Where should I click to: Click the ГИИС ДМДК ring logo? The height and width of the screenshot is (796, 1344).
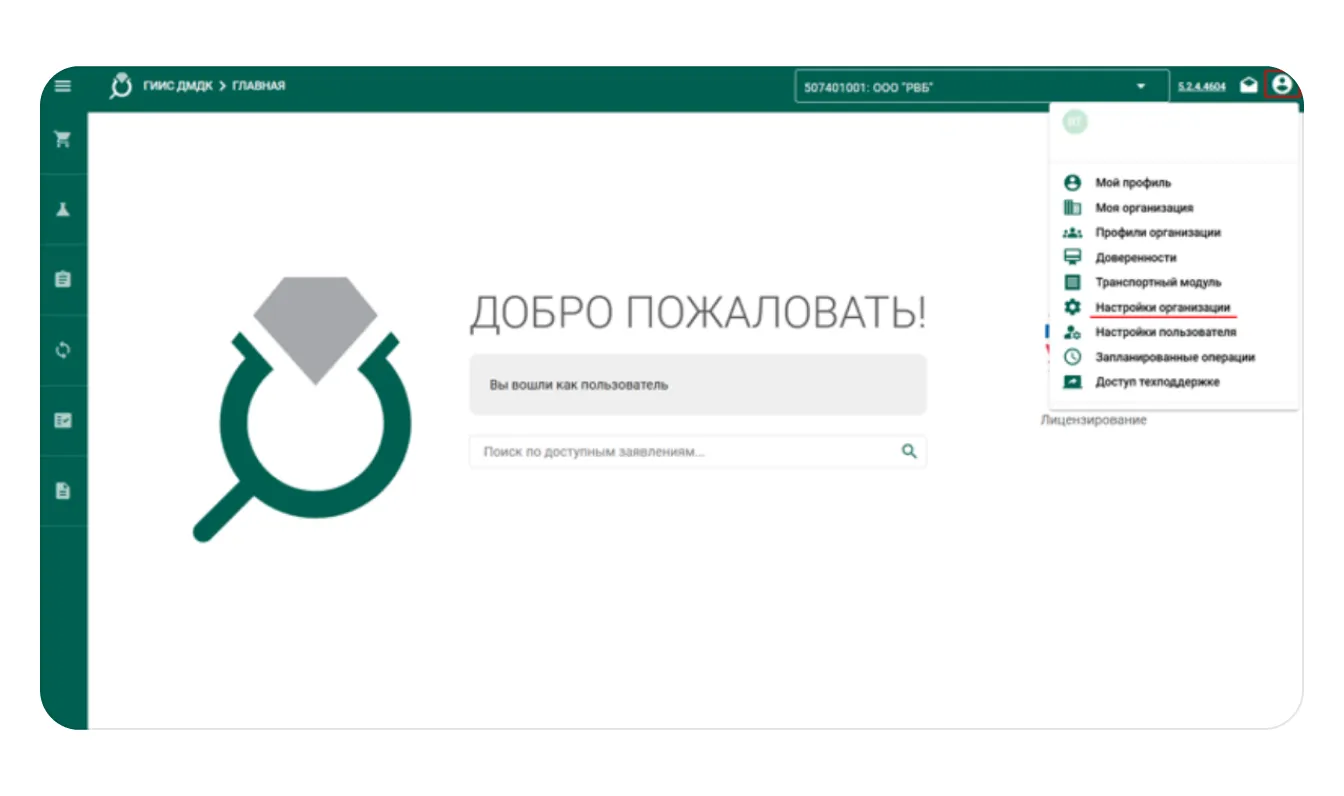tap(121, 86)
